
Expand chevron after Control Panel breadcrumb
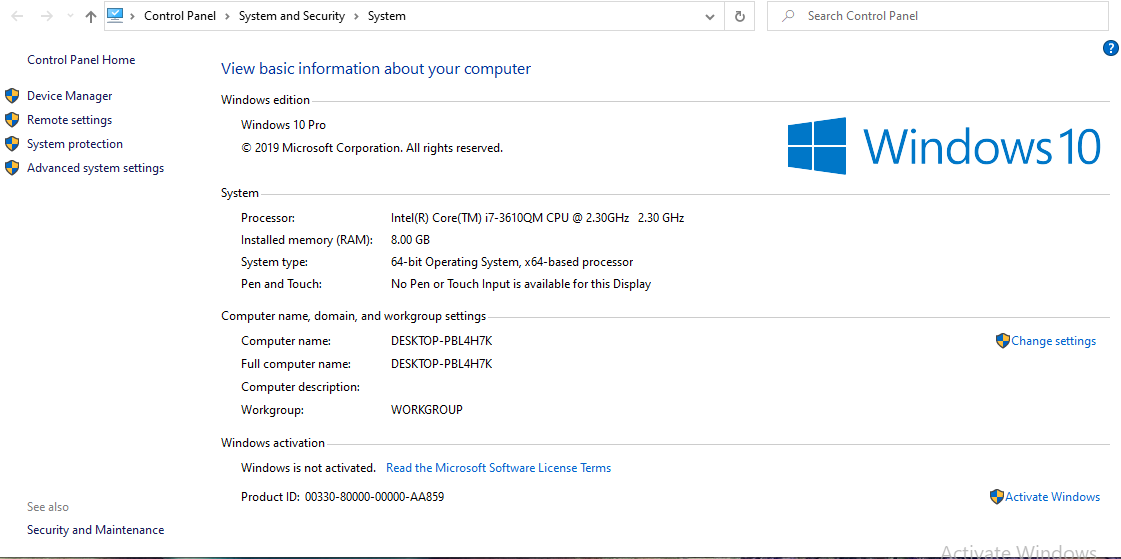click(227, 16)
